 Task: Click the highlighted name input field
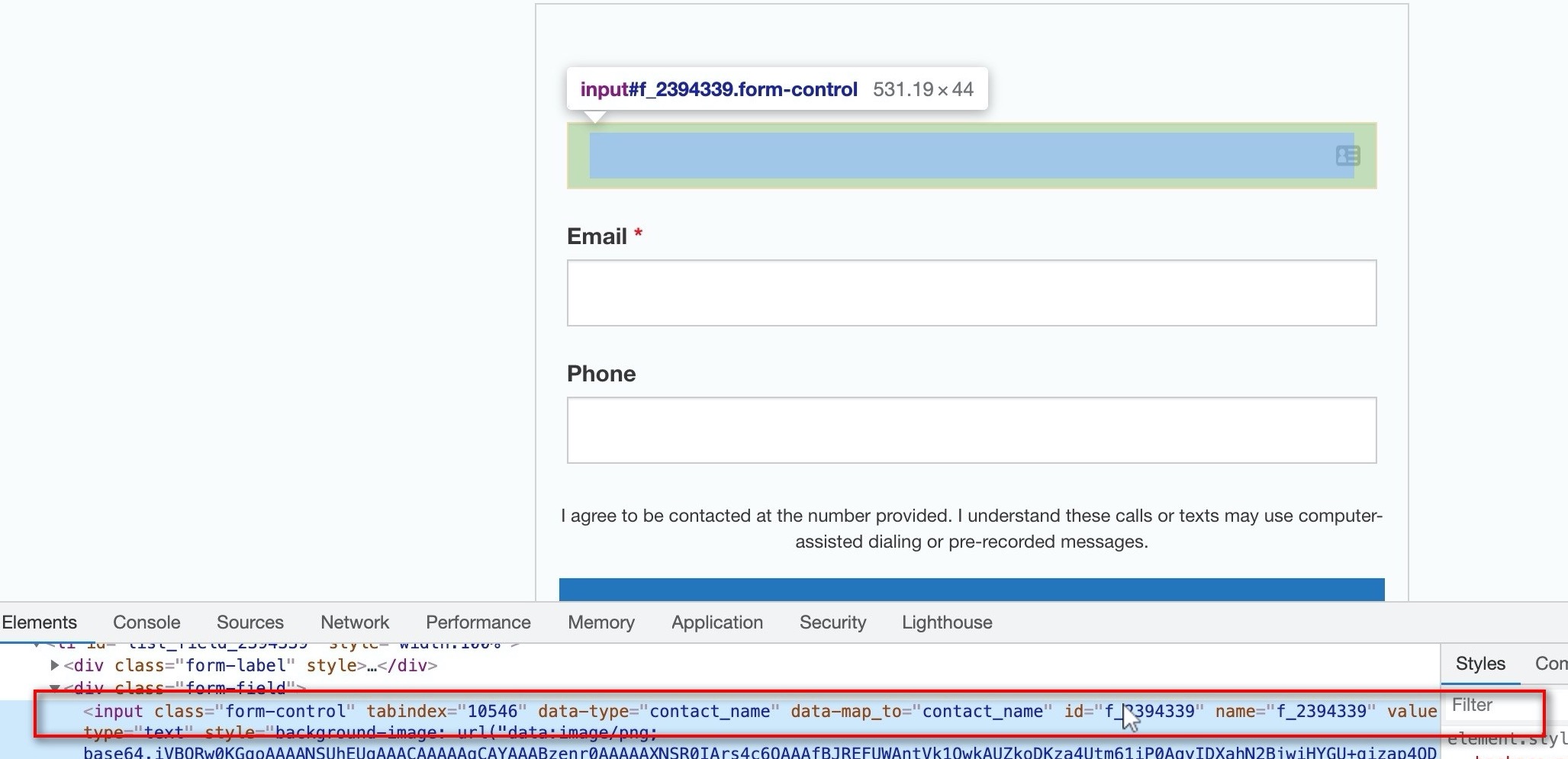(x=971, y=156)
